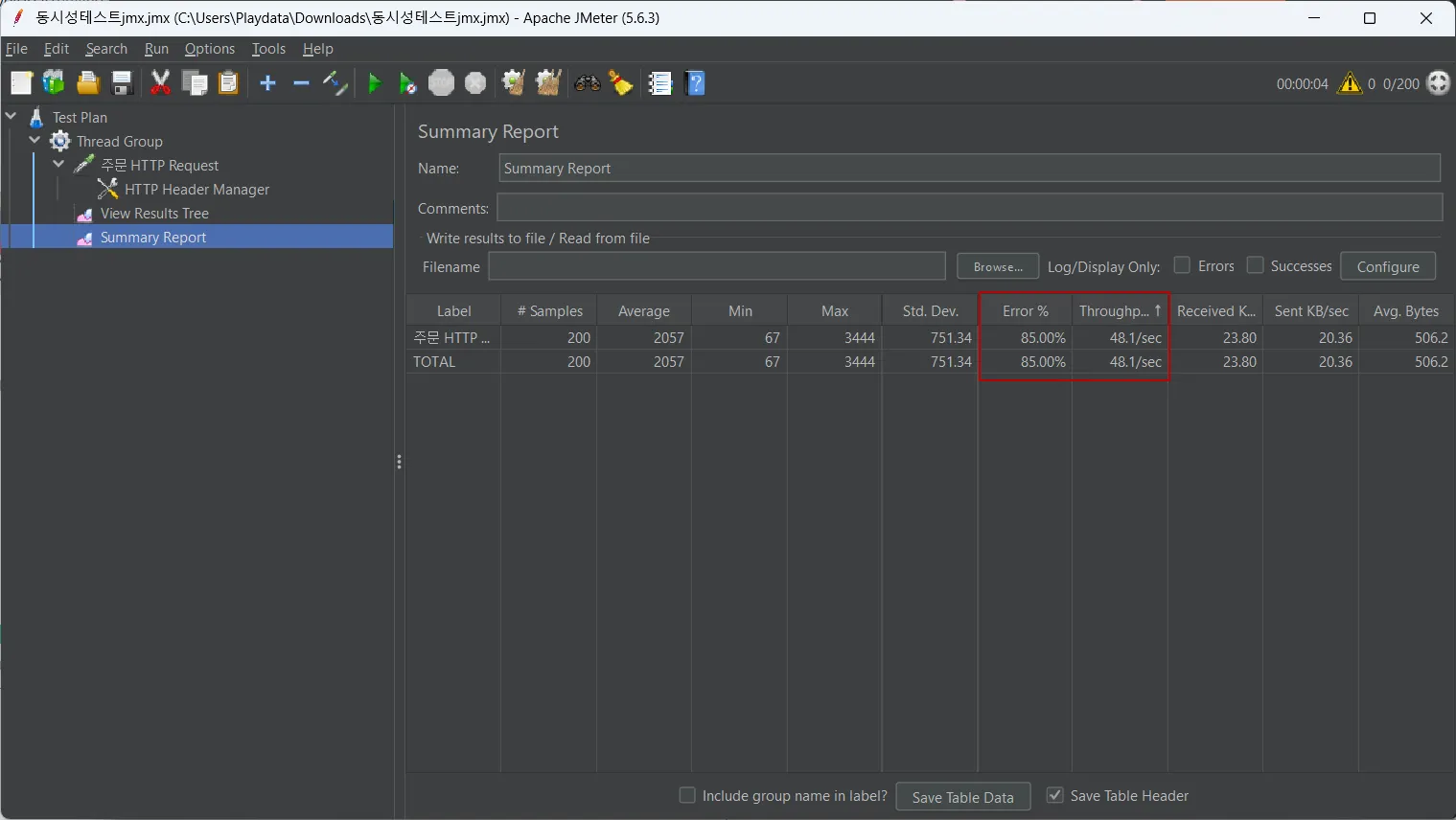Image resolution: width=1456 pixels, height=820 pixels.
Task: Open the Search binoculars icon
Action: (587, 83)
